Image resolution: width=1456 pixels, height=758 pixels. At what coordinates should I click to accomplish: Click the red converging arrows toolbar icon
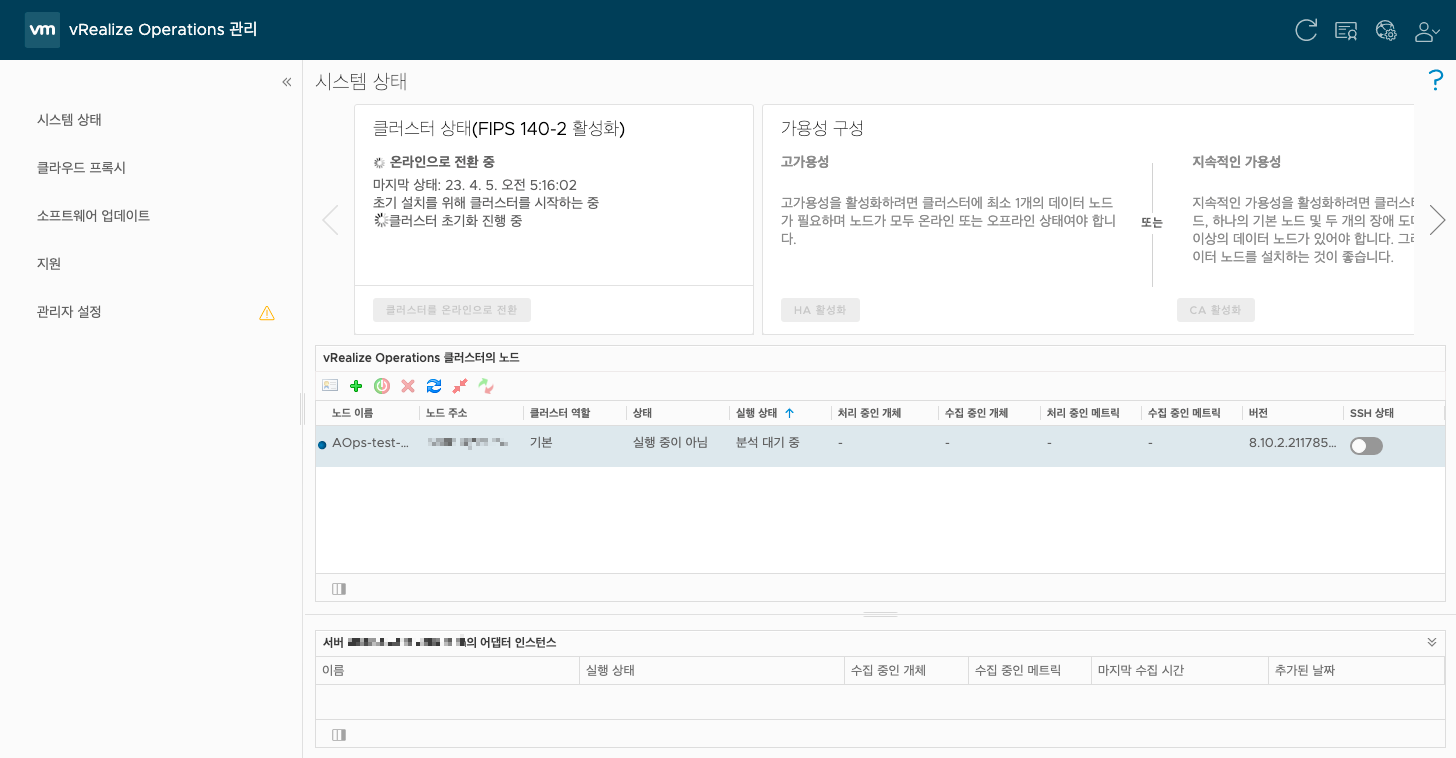click(460, 385)
